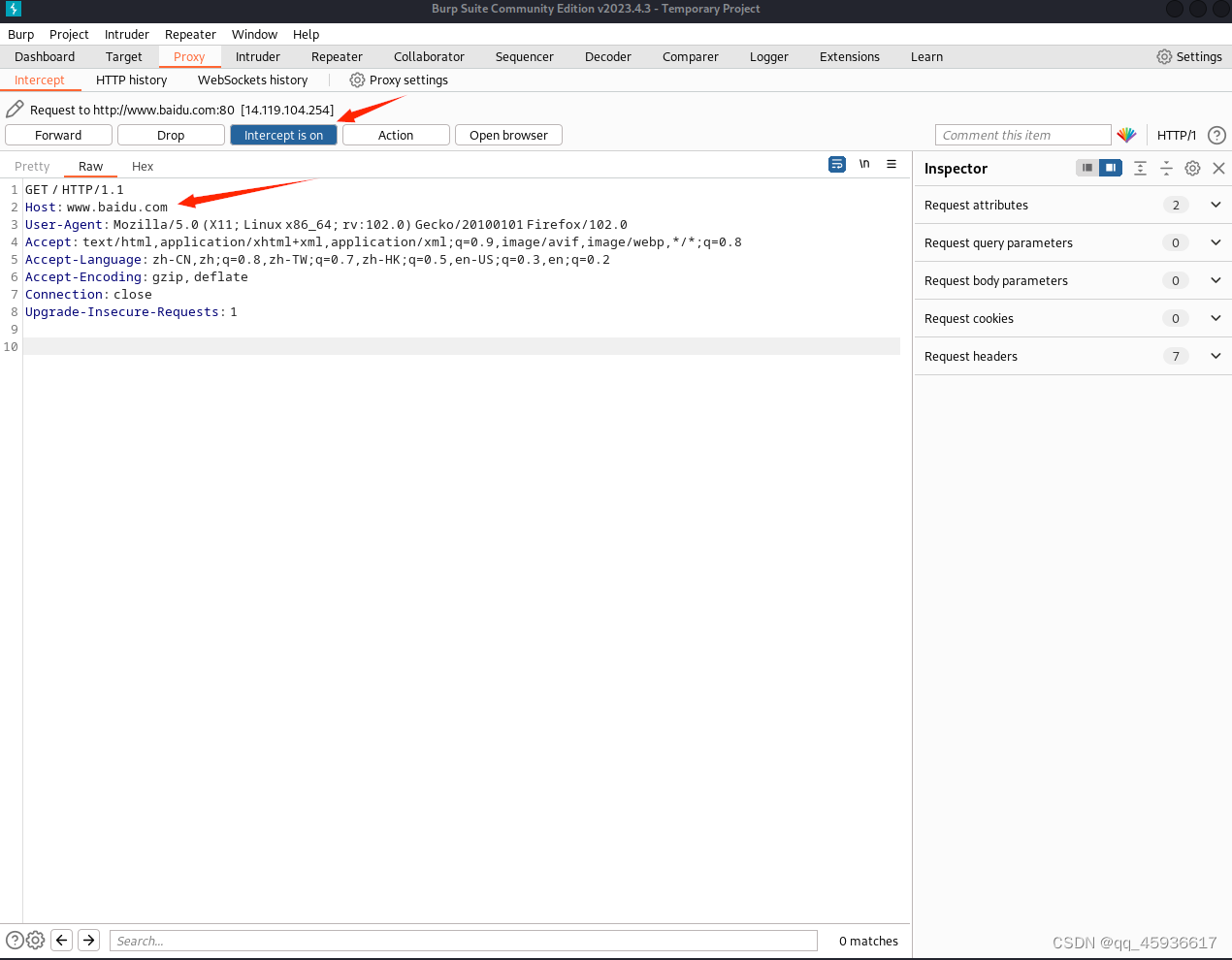
Task: Click the HTTP/1 protocol label
Action: [x=1177, y=136]
